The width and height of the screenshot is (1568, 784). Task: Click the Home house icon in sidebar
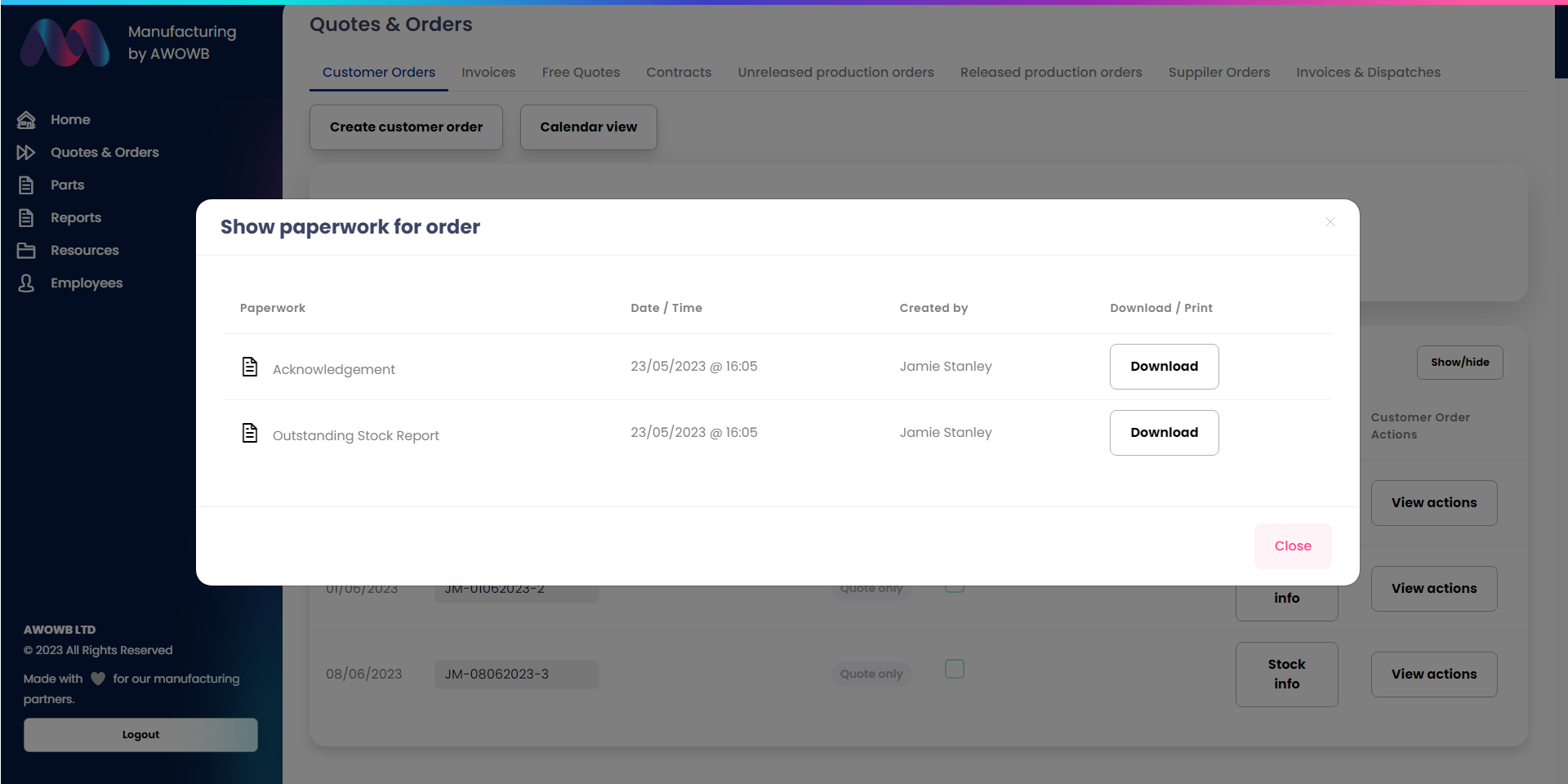click(26, 120)
